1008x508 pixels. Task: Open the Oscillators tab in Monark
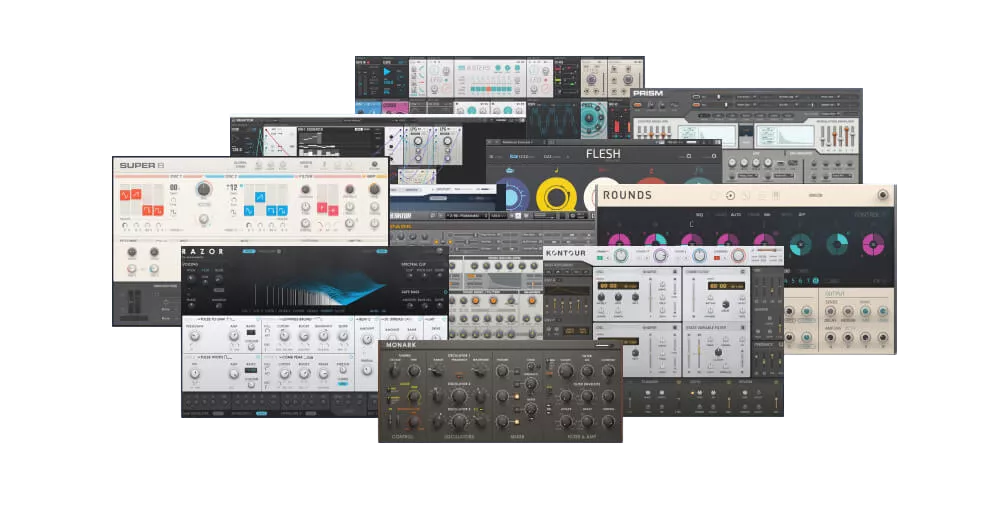pyautogui.click(x=459, y=437)
